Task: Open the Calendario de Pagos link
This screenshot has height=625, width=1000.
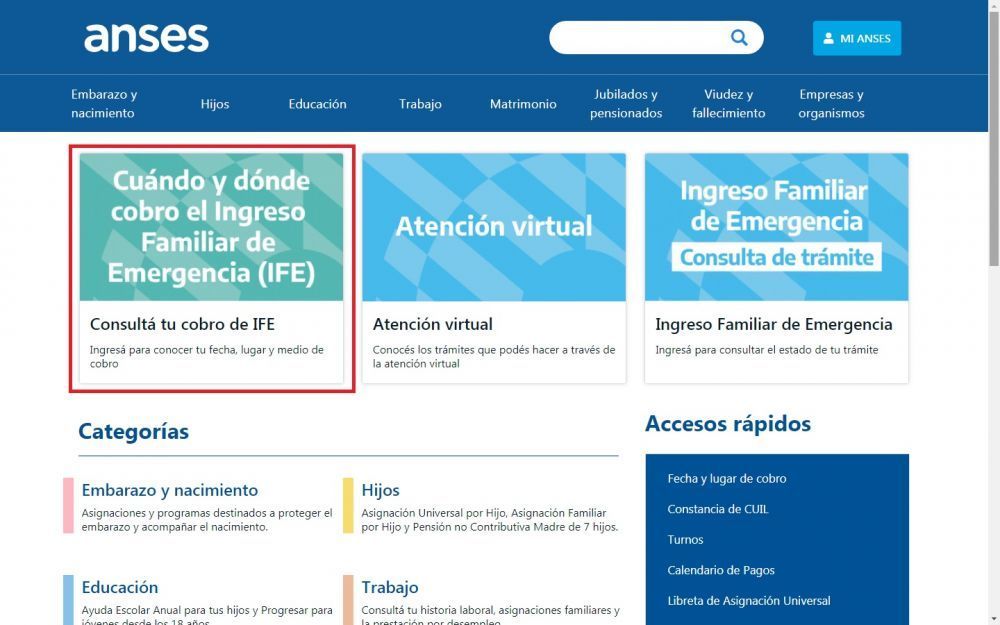Action: tap(722, 570)
